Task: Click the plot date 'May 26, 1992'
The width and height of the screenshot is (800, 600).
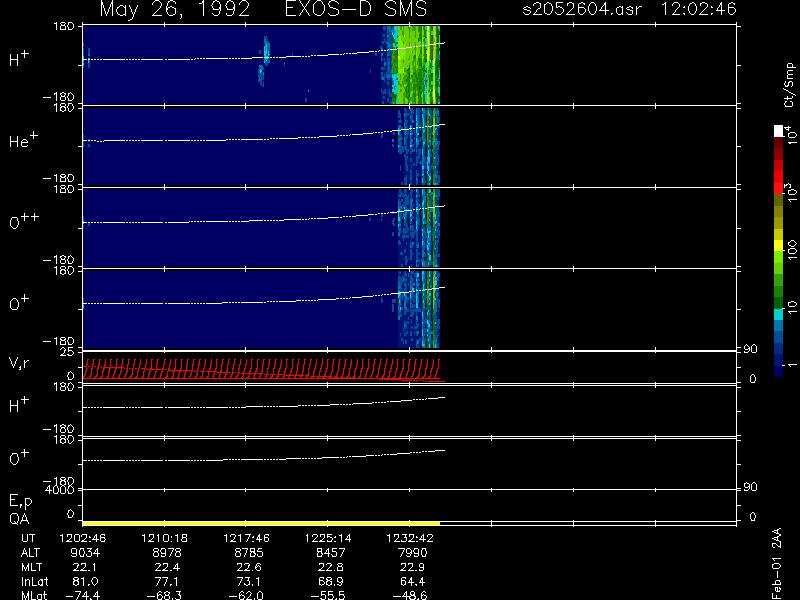Action: tap(174, 9)
